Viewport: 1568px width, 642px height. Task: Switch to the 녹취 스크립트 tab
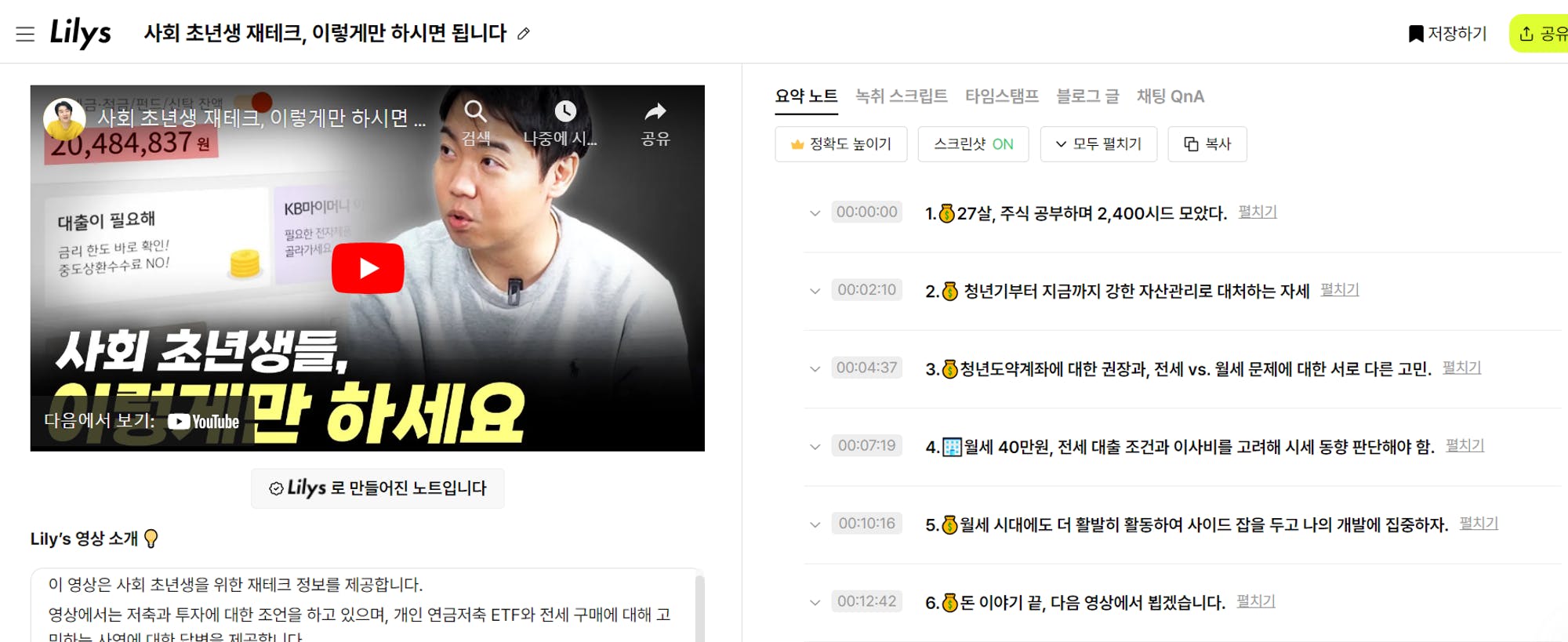901,96
